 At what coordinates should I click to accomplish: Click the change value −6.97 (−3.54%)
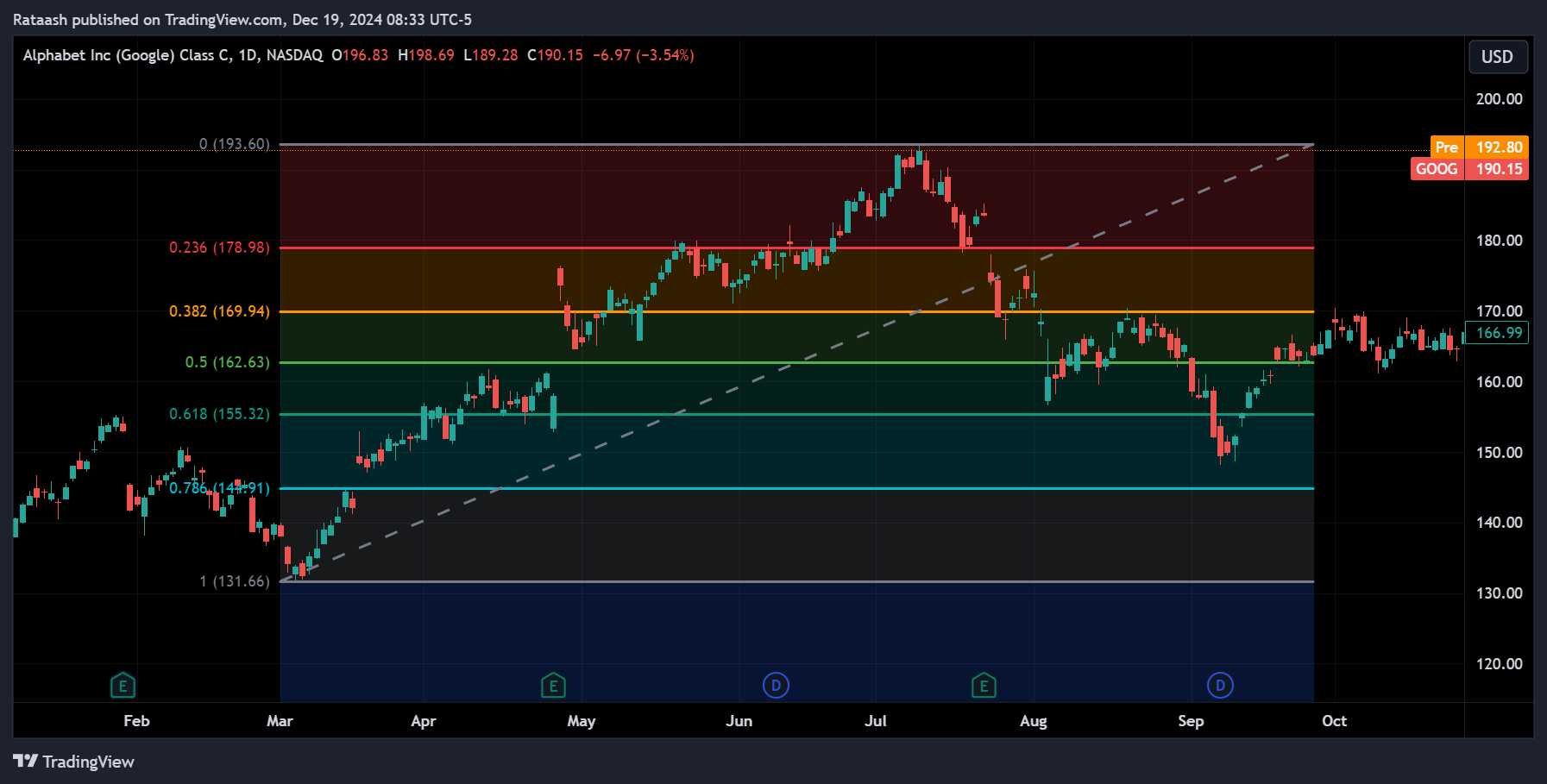click(643, 55)
